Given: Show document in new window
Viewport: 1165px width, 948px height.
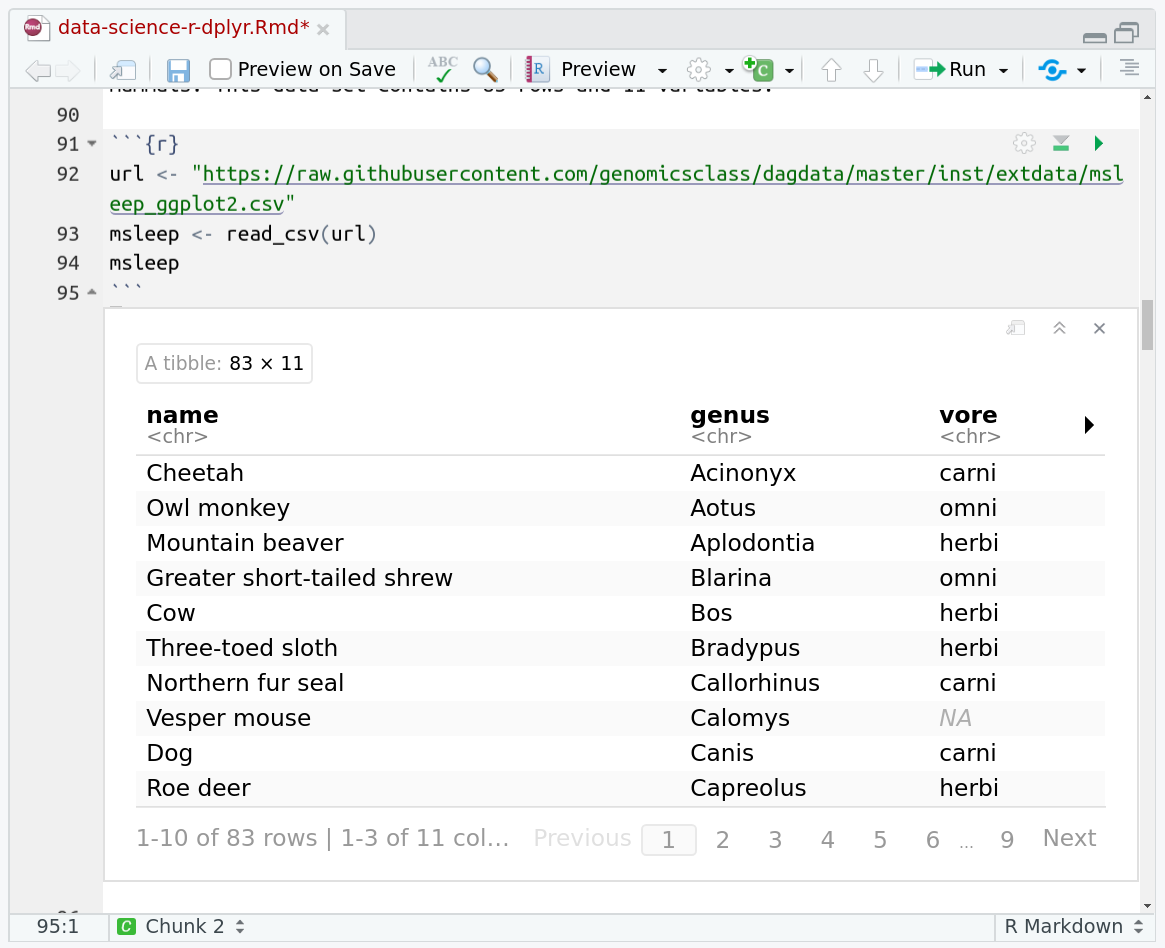Looking at the screenshot, I should [x=123, y=71].
